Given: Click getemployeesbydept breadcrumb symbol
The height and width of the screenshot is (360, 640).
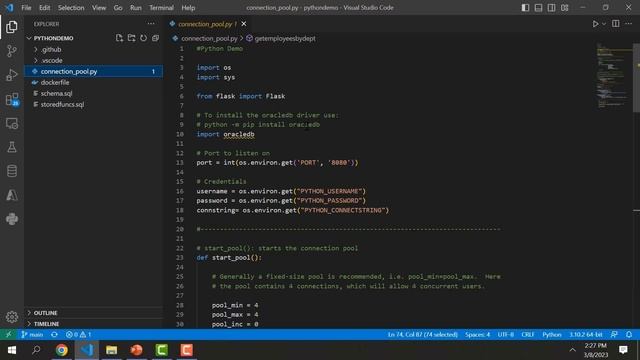Looking at the screenshot, I should pos(285,38).
